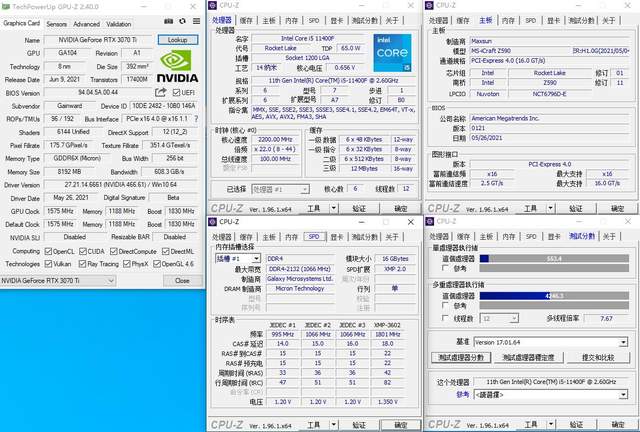Toggle the CUDA checkbox
The image size is (640, 432).
83,251
